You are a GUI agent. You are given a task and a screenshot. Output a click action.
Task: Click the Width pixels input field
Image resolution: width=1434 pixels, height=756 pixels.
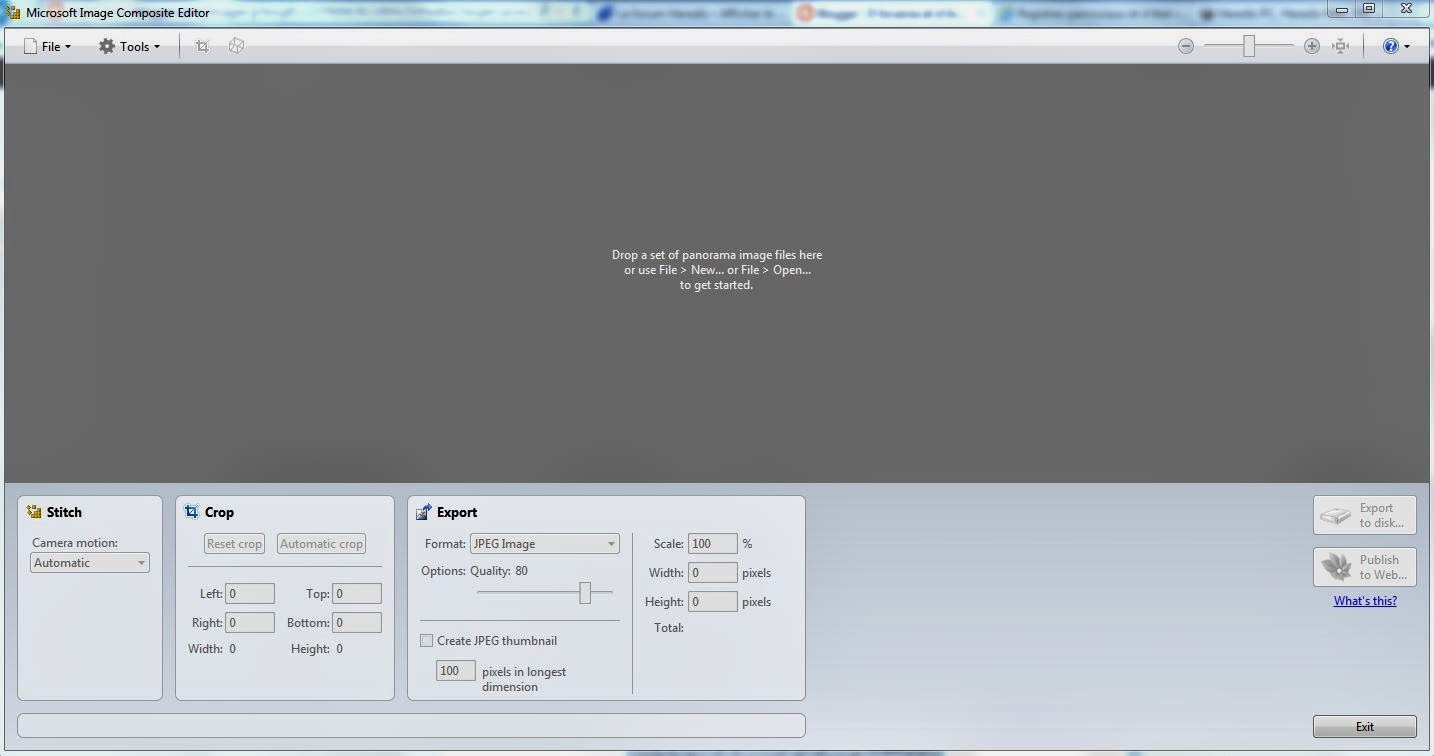pos(712,572)
